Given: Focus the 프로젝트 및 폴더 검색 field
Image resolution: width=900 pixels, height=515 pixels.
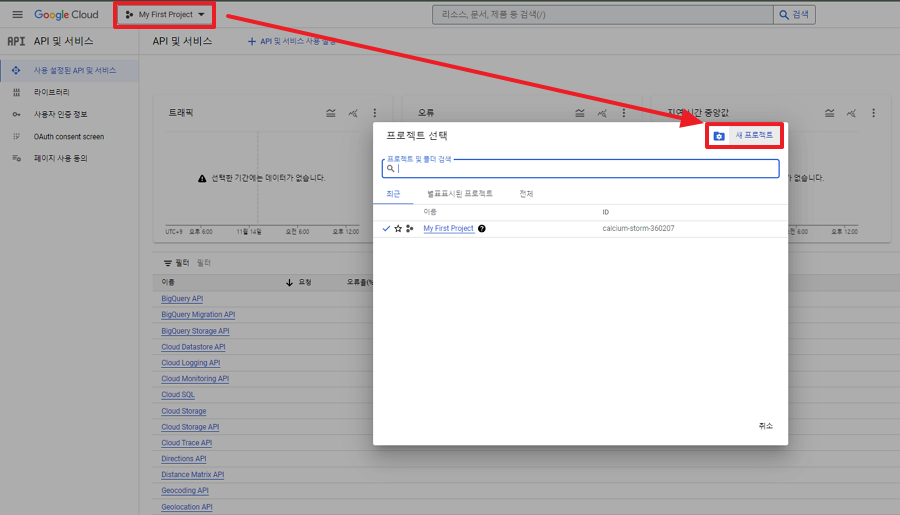Looking at the screenshot, I should pyautogui.click(x=580, y=168).
